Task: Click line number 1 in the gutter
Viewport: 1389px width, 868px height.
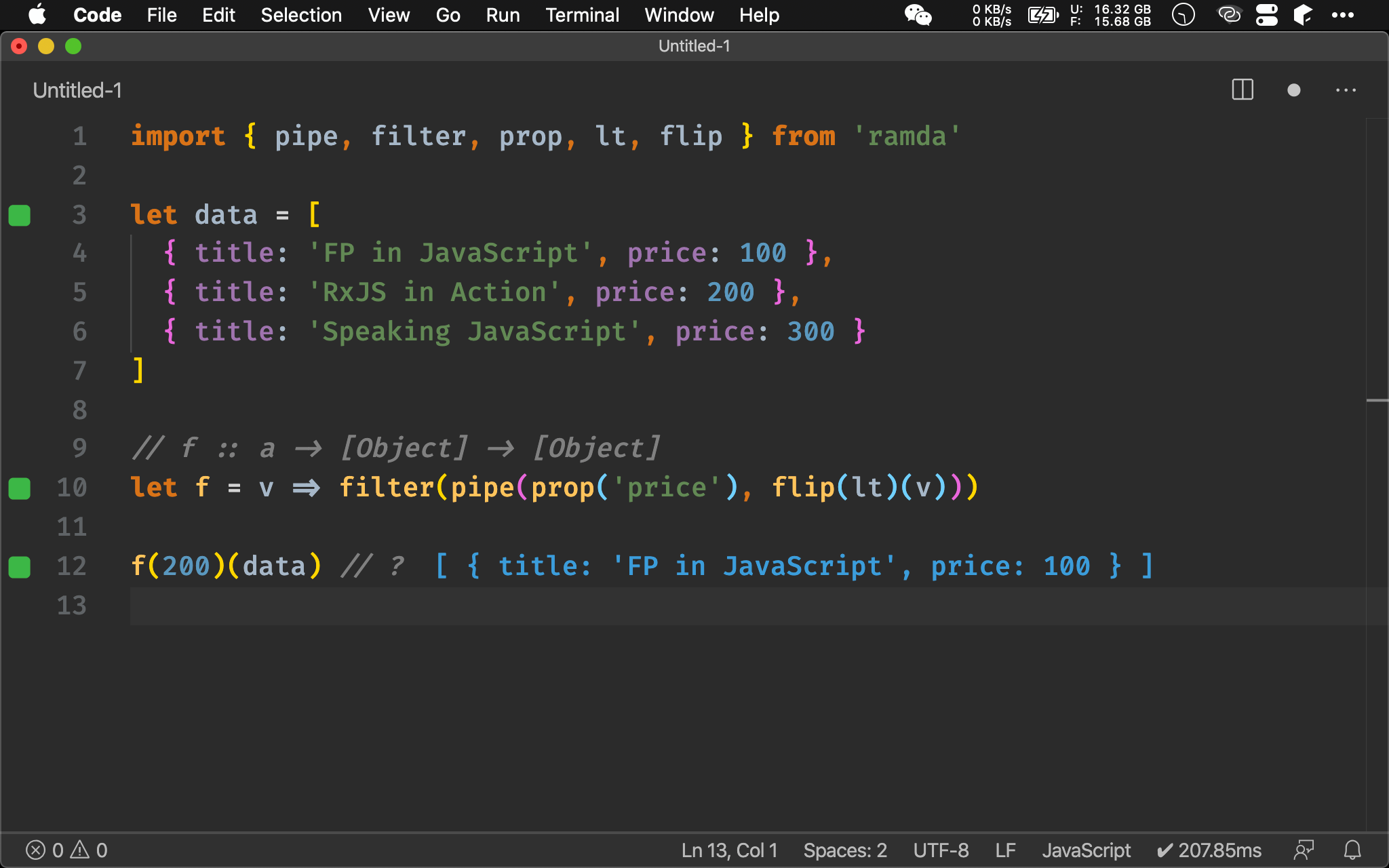Action: (x=79, y=136)
